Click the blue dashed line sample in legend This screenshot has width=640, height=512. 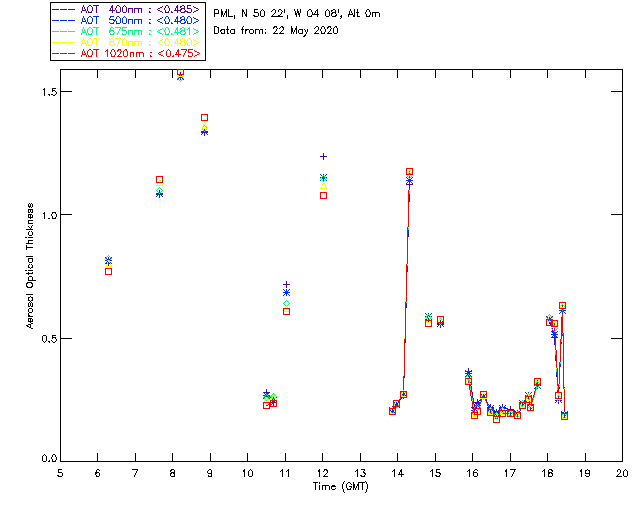(64, 20)
